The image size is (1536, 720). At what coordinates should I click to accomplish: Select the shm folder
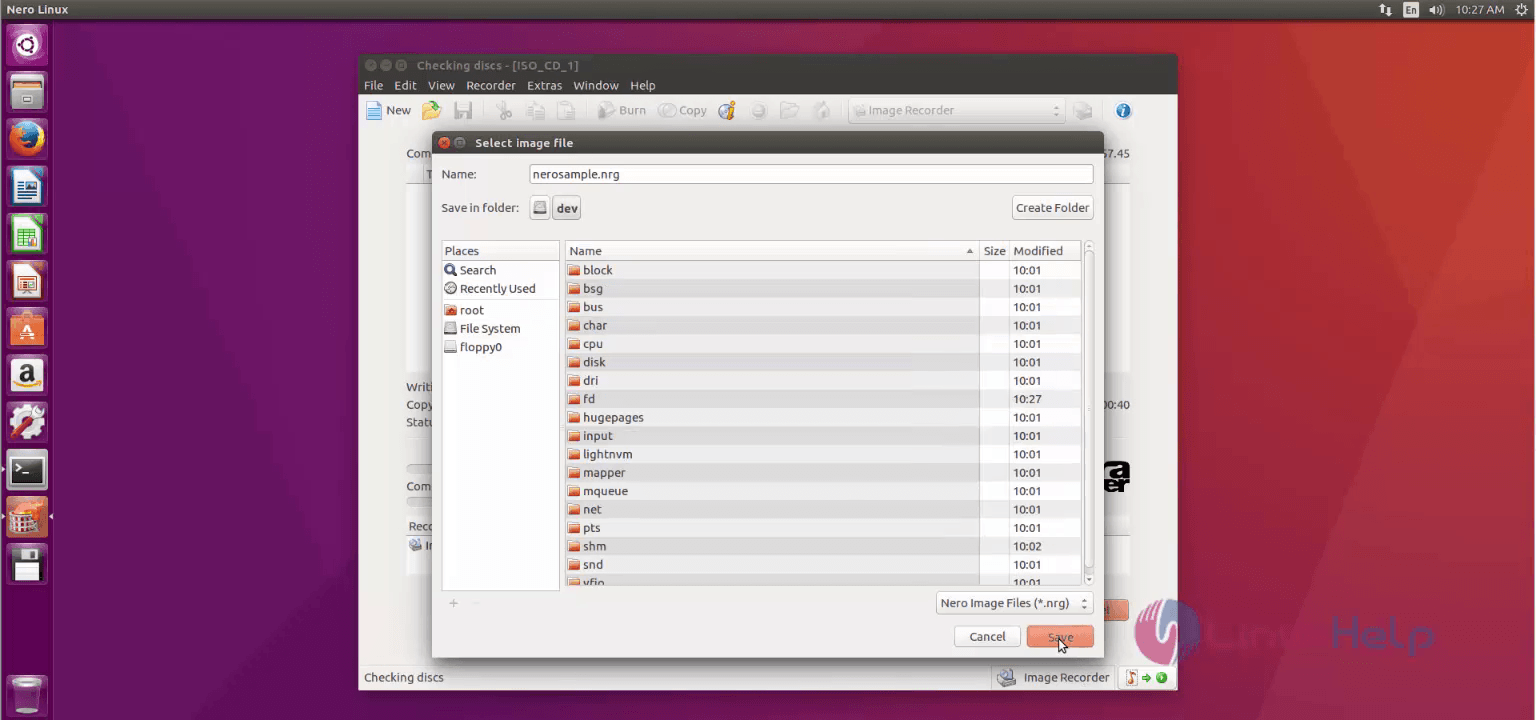tap(823, 546)
